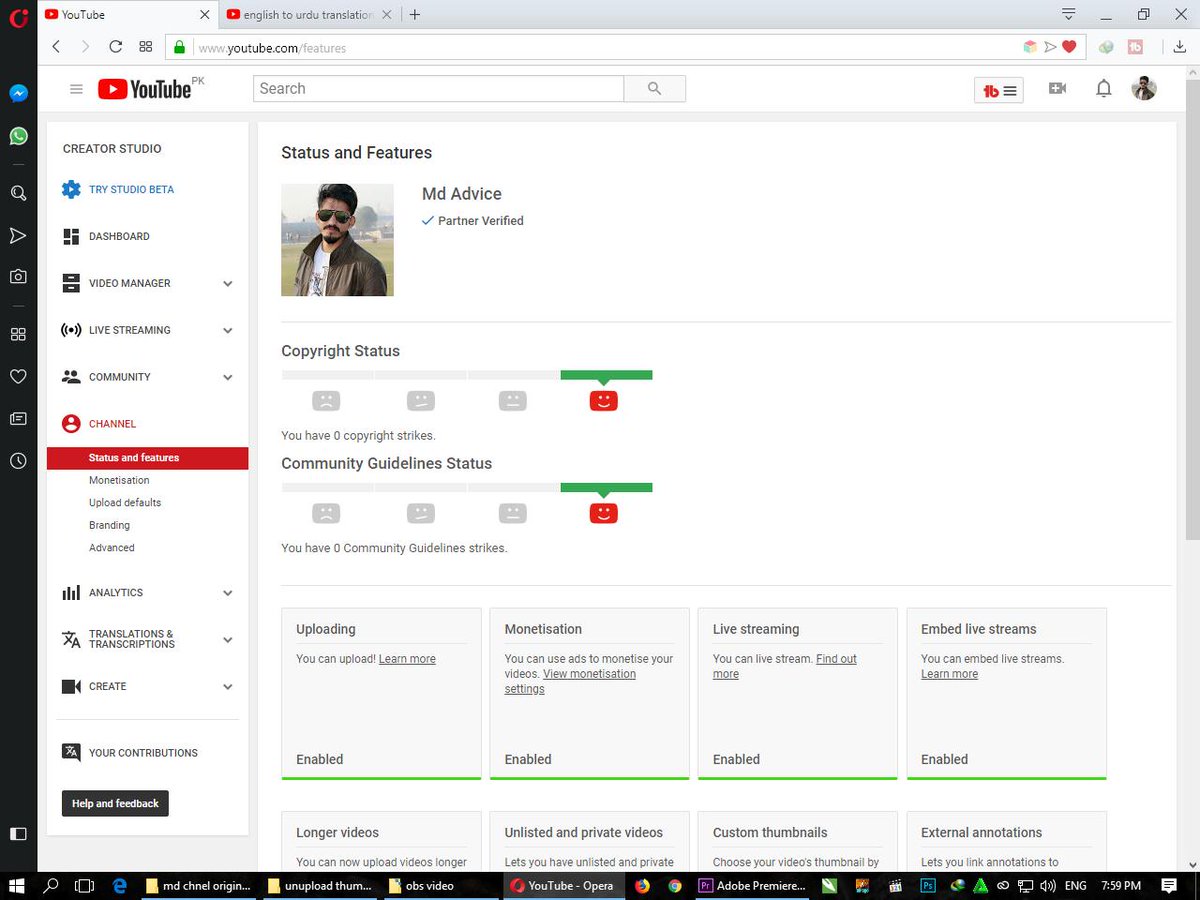Open Speed Dial grid icon in sidebar
This screenshot has height=900, width=1200.
pyautogui.click(x=18, y=334)
